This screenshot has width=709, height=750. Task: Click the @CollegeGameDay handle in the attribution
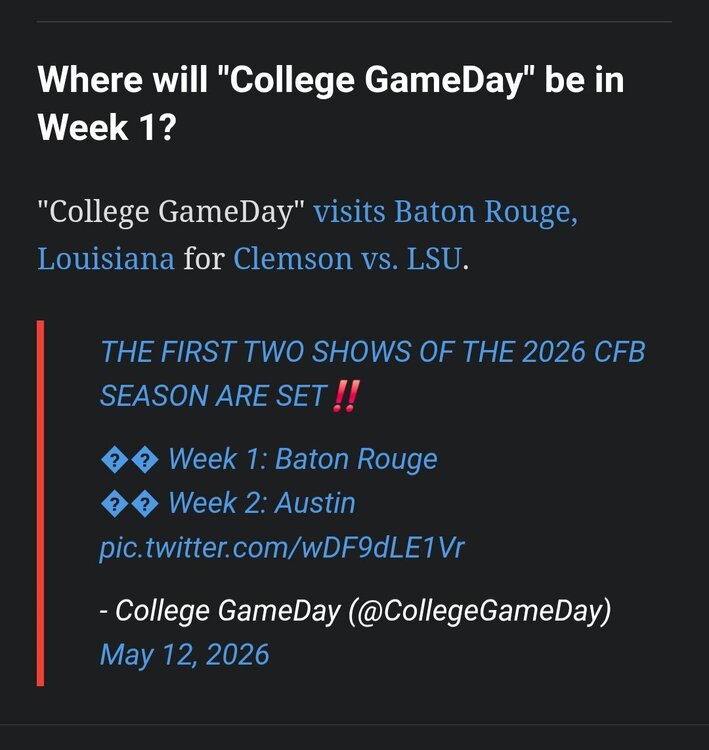[480, 611]
